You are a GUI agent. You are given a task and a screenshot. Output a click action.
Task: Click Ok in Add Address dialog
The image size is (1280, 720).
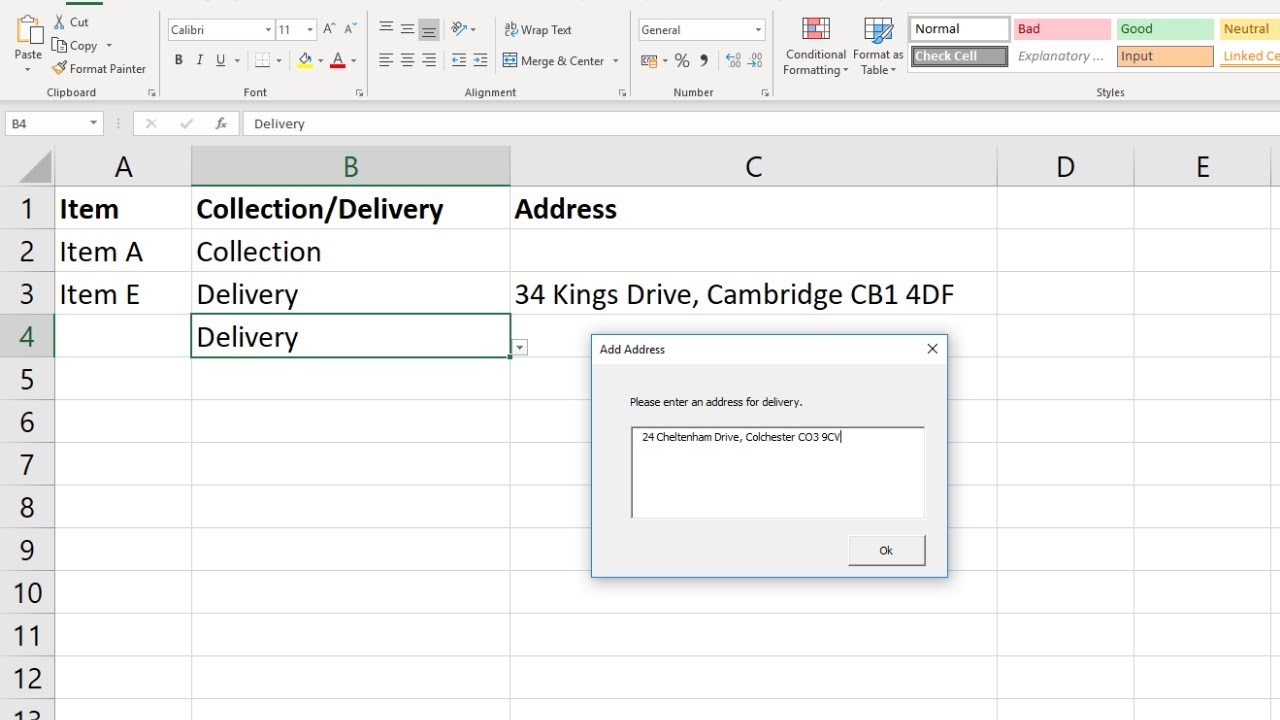pyautogui.click(x=886, y=550)
